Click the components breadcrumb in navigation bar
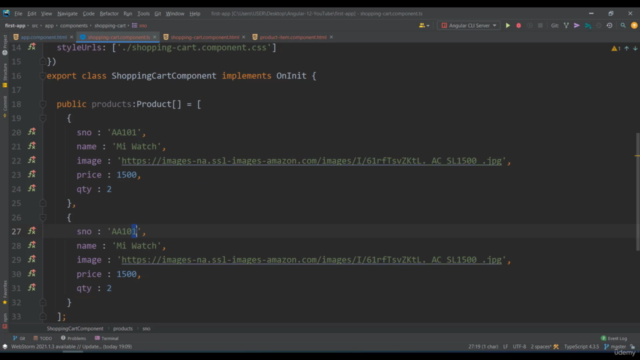Image resolution: width=640 pixels, height=360 pixels. [73, 25]
